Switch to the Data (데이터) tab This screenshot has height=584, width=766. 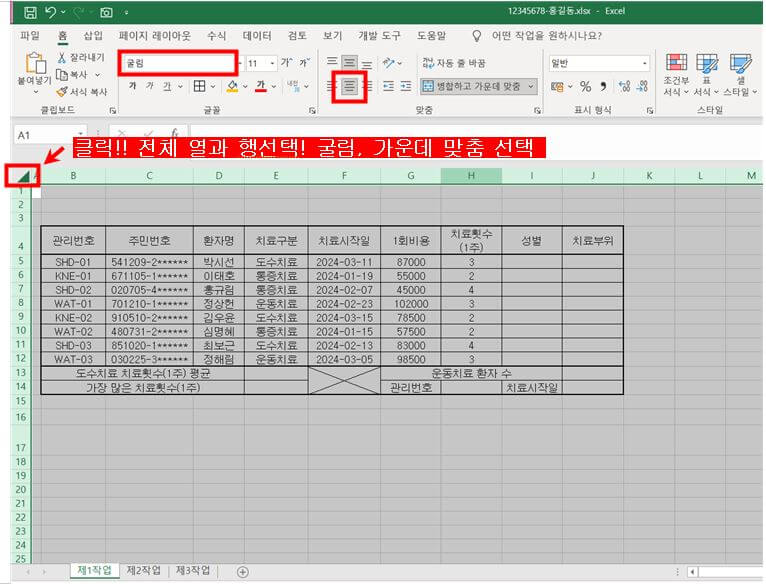257,36
